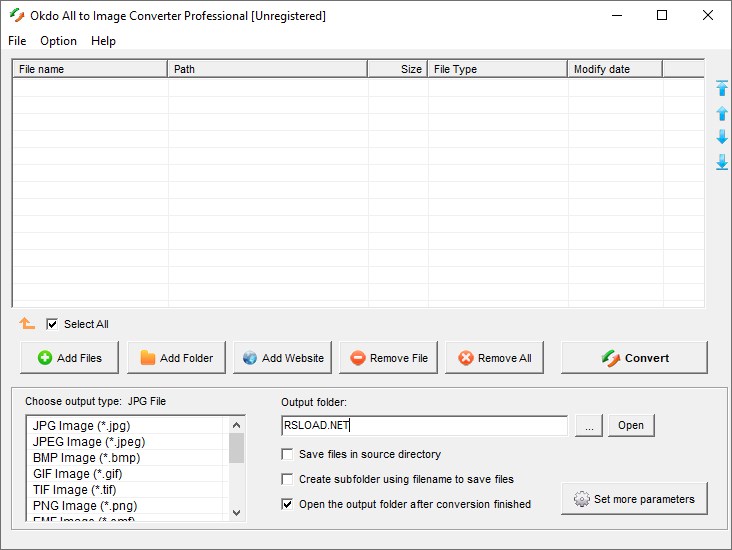Viewport: 732px width, 550px height.
Task: Click the Remove File button
Action: (388, 358)
